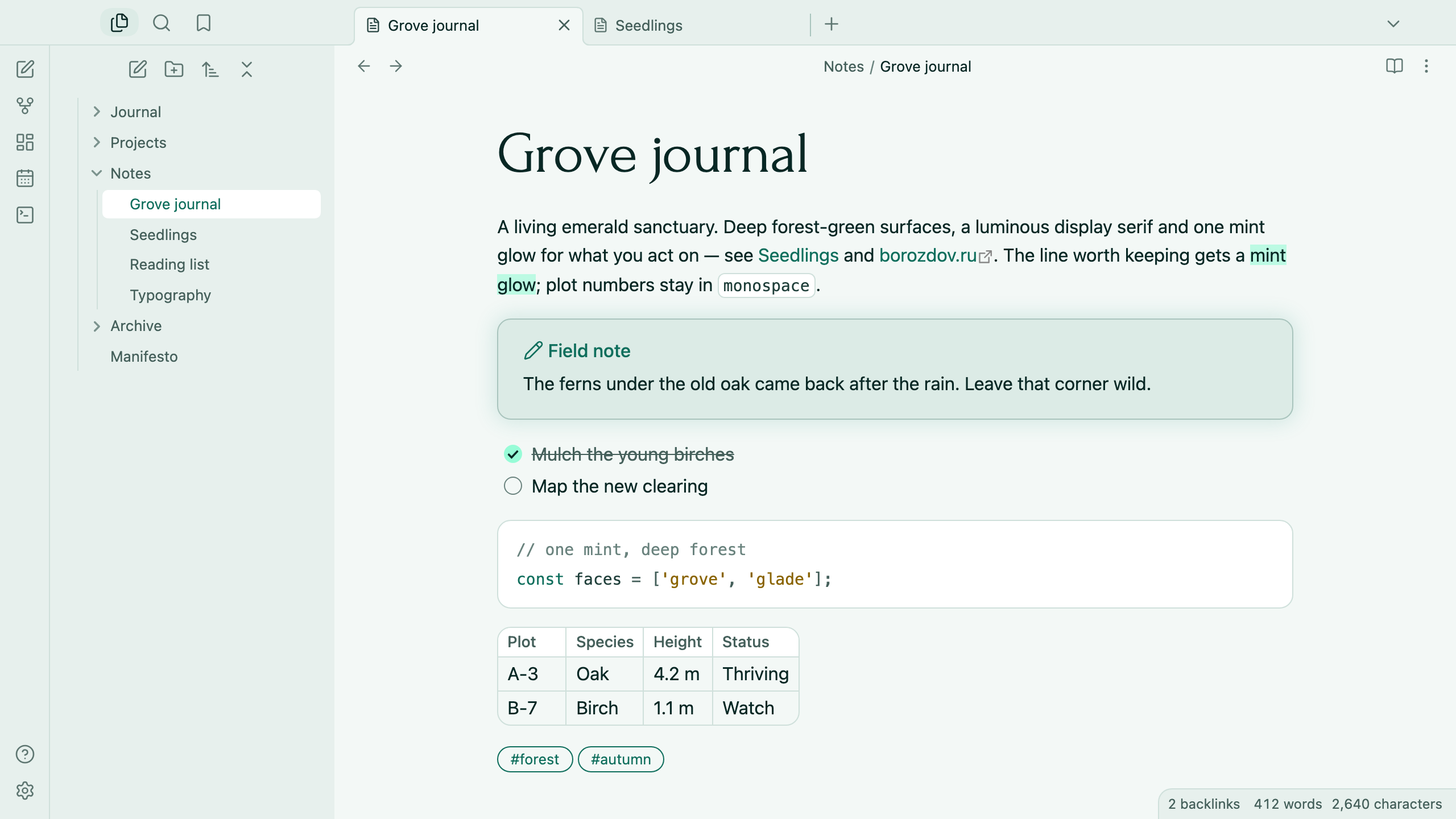Open the command palette terminal icon
This screenshot has height=819, width=1456.
[x=25, y=215]
